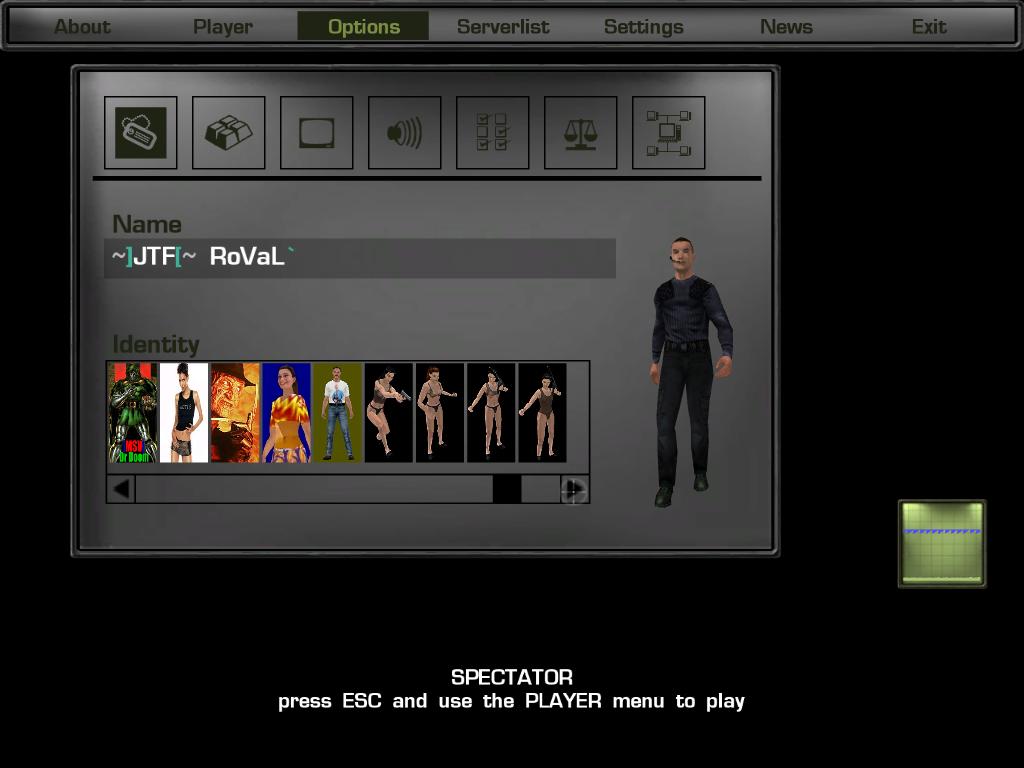Open the checklist game options icon
The width and height of the screenshot is (1024, 768).
493,133
